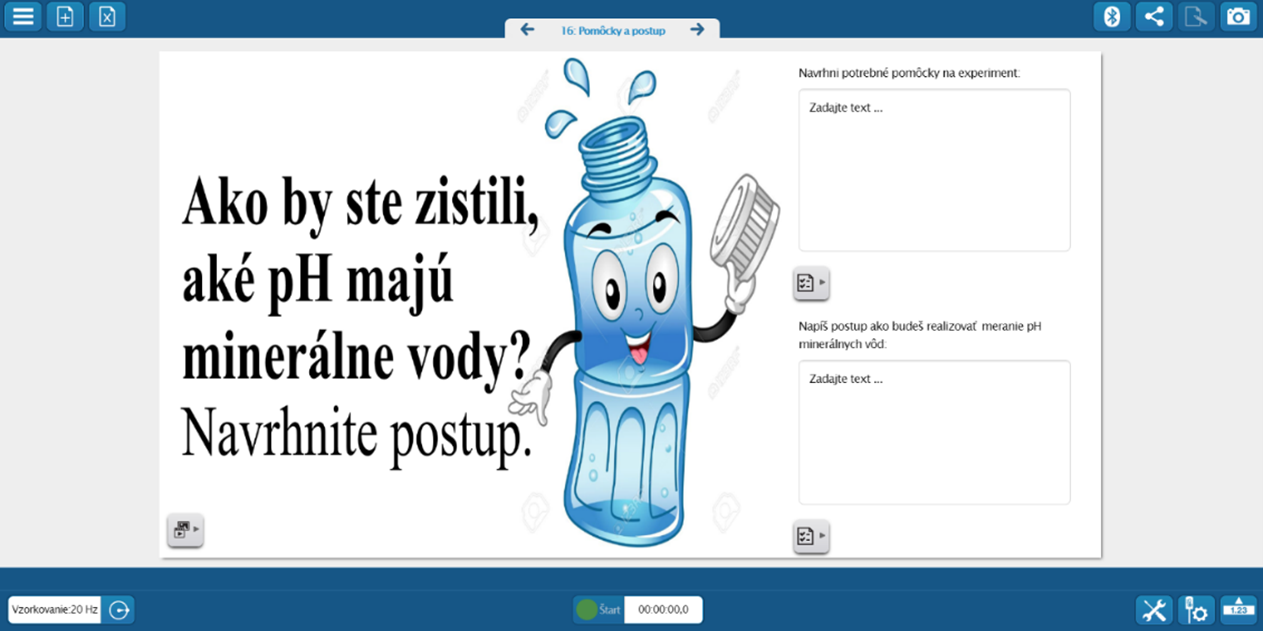The image size is (1263, 631).
Task: Open the Bluetooth device connection
Action: click(1111, 17)
